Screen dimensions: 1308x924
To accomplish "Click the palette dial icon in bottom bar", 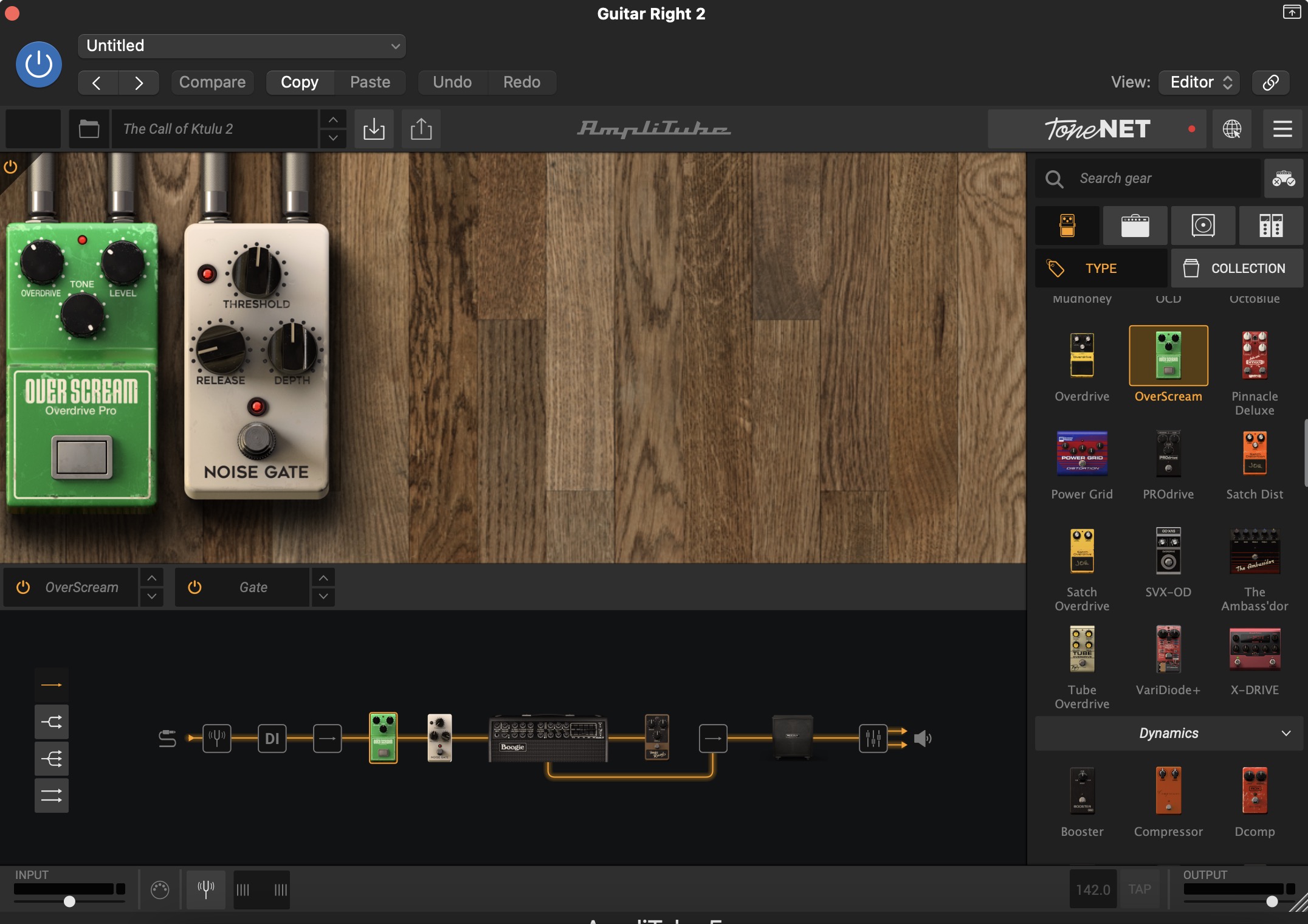I will pos(160,890).
